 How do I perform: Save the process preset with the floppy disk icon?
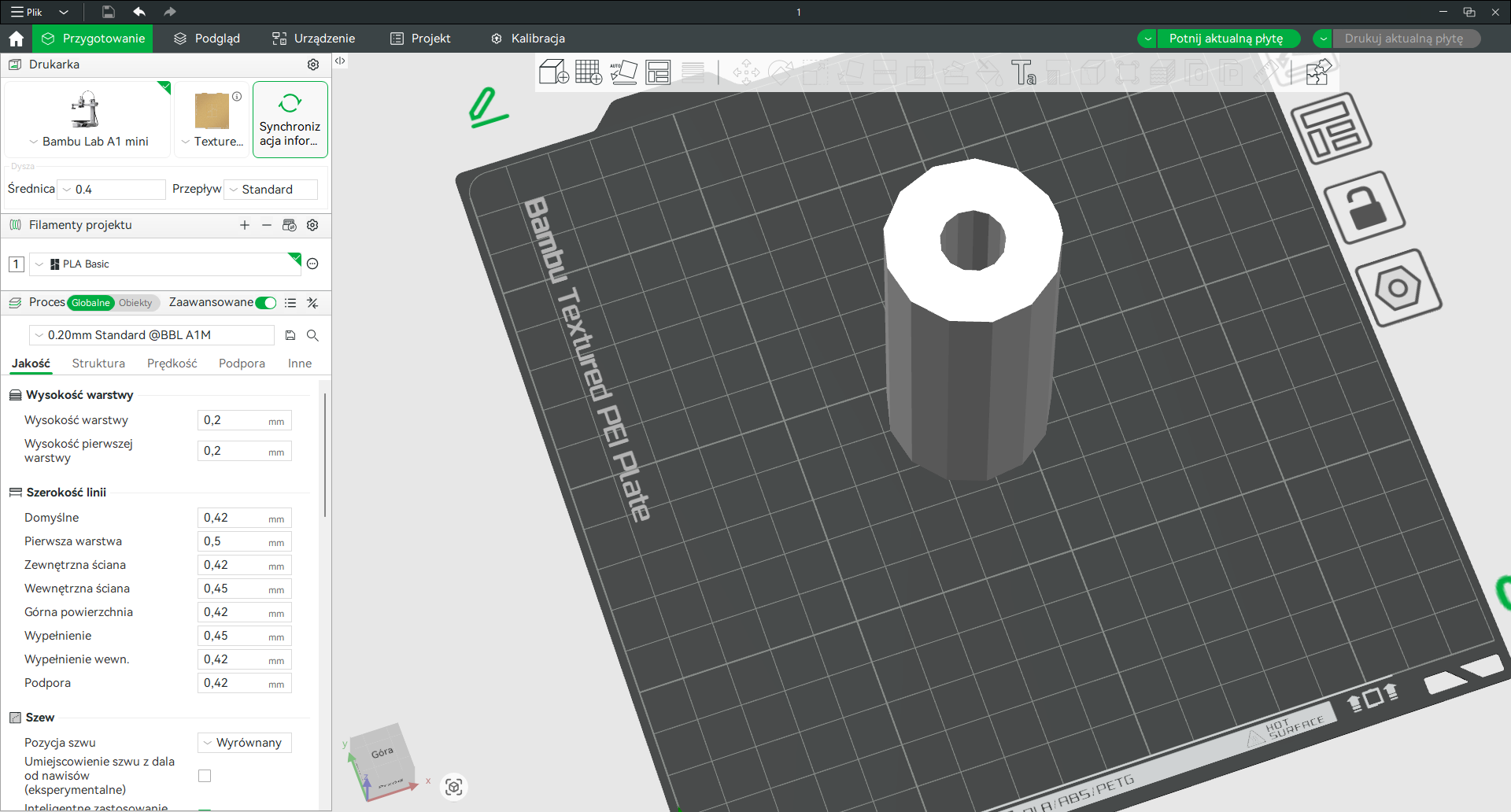point(290,335)
